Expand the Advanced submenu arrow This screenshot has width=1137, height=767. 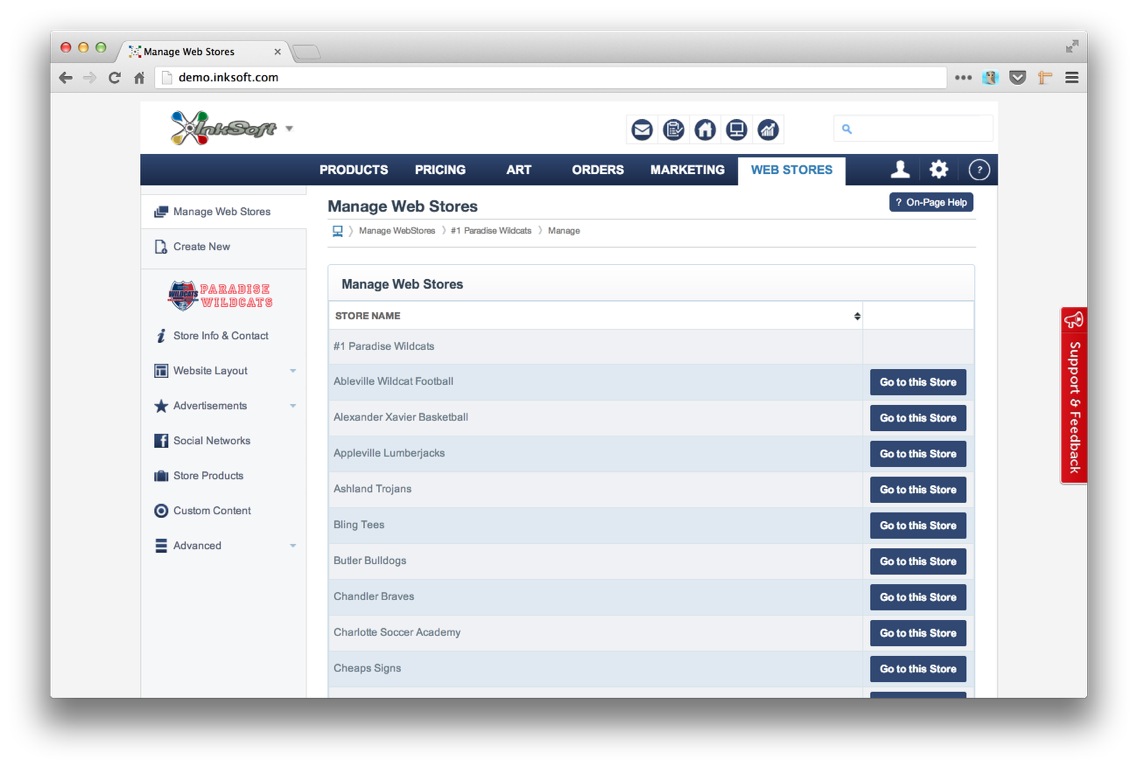click(293, 545)
